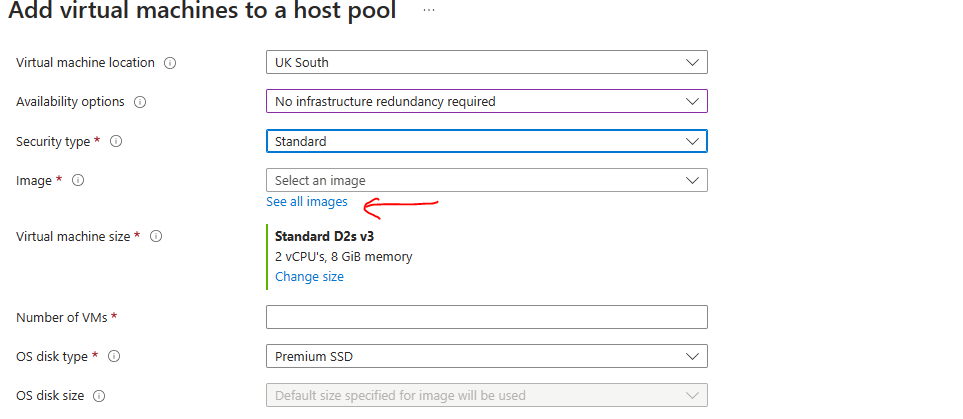The height and width of the screenshot is (419, 963).
Task: Click the info icon next to Image
Action: click(78, 181)
